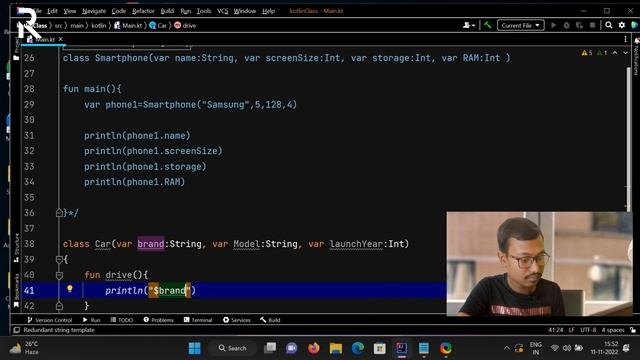Open editor tab options three-dot menu
Screen dimensions: 640x360
click(x=625, y=39)
